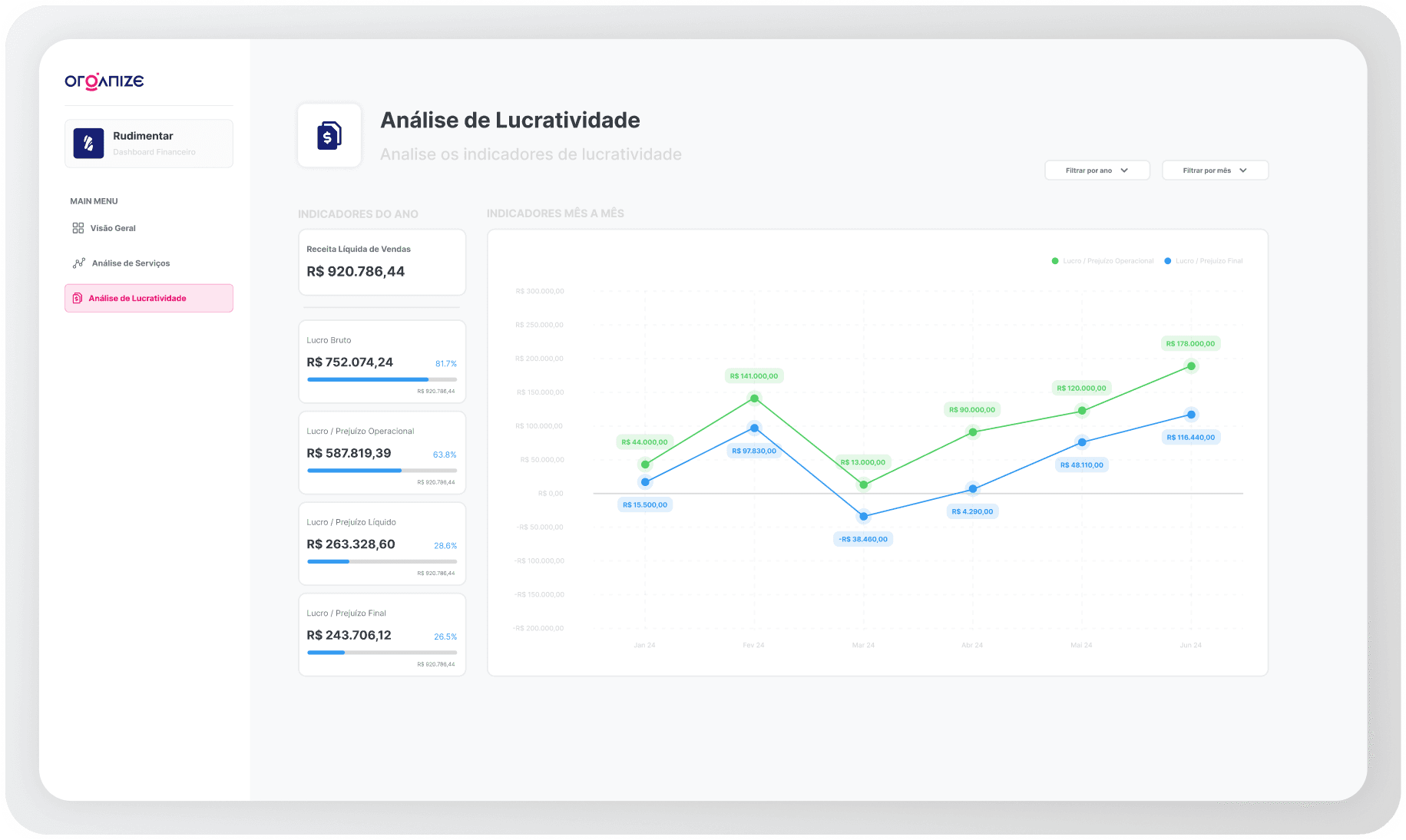The height and width of the screenshot is (840, 1406).
Task: Click the blue Fev 24 data point
Action: click(754, 428)
